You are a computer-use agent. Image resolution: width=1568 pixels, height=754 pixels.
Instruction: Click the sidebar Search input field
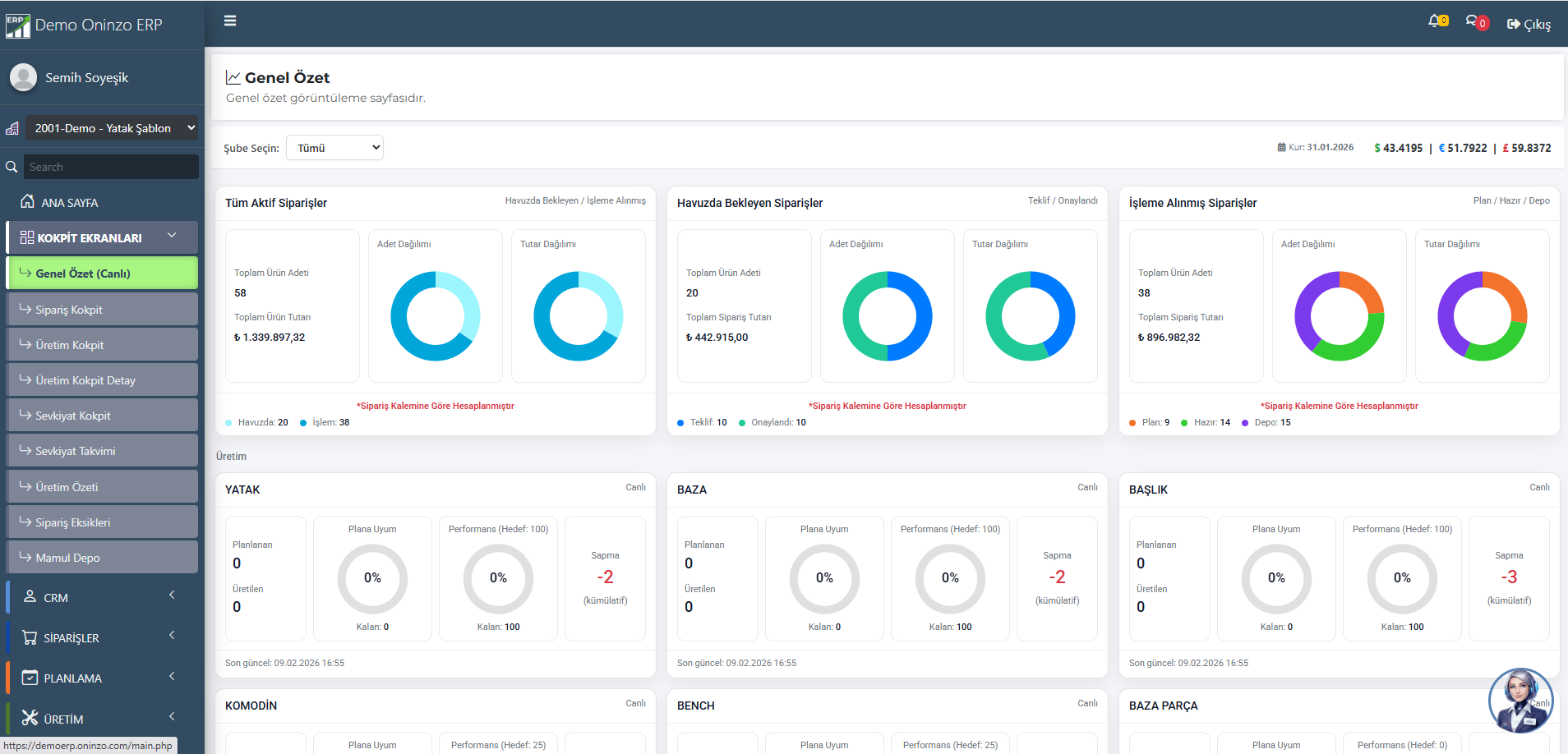click(x=111, y=167)
